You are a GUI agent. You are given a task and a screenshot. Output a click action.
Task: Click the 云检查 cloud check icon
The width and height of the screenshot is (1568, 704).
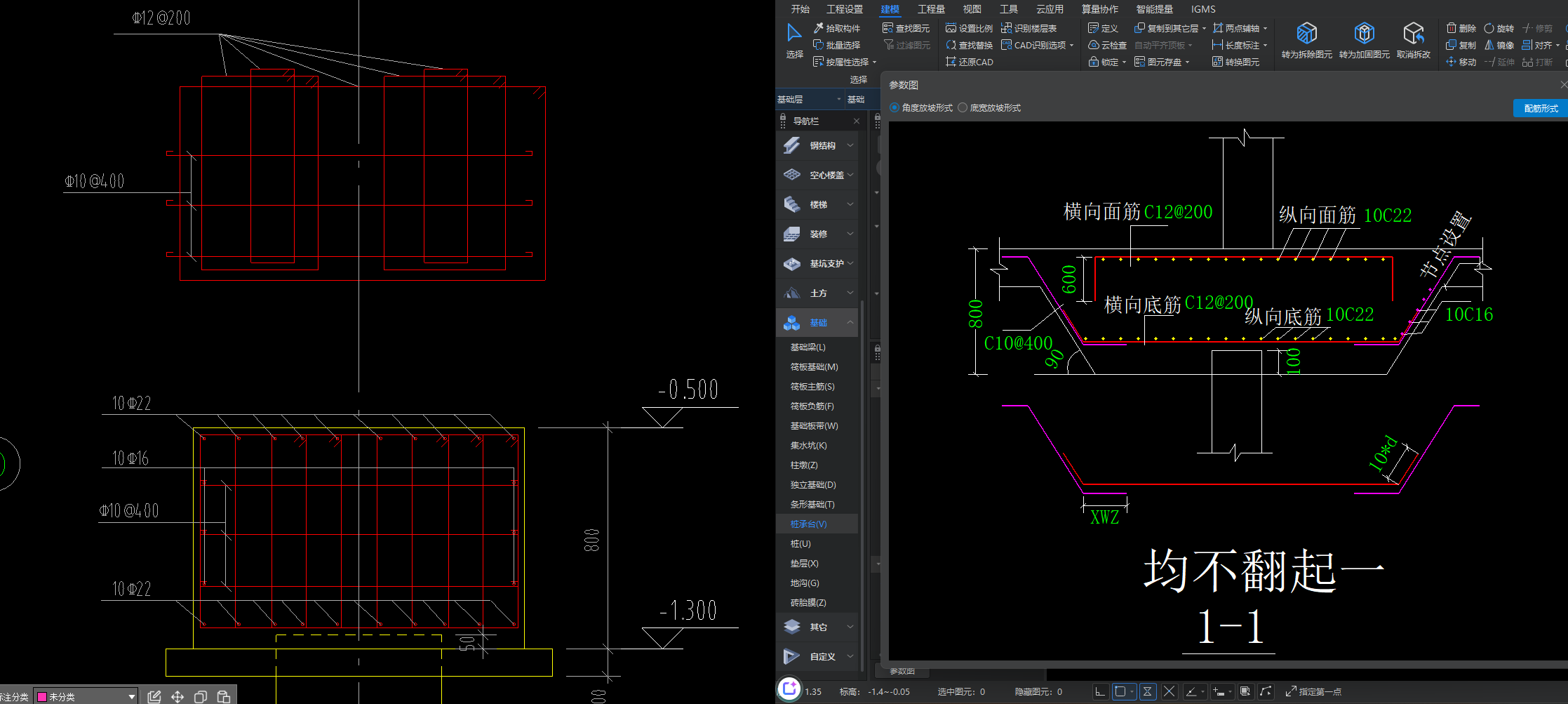(x=1093, y=45)
